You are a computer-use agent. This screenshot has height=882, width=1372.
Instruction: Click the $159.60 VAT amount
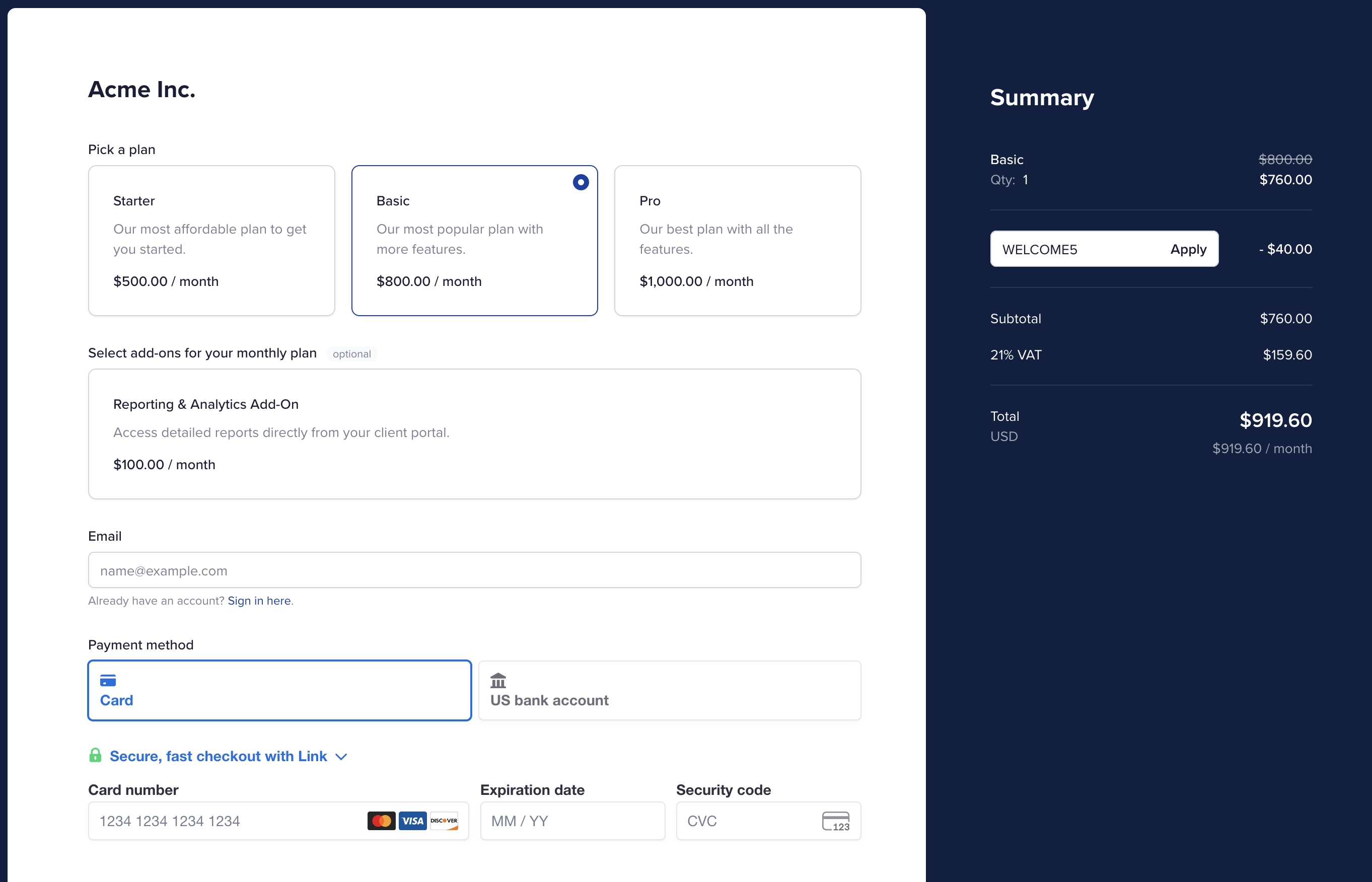pyautogui.click(x=1287, y=355)
